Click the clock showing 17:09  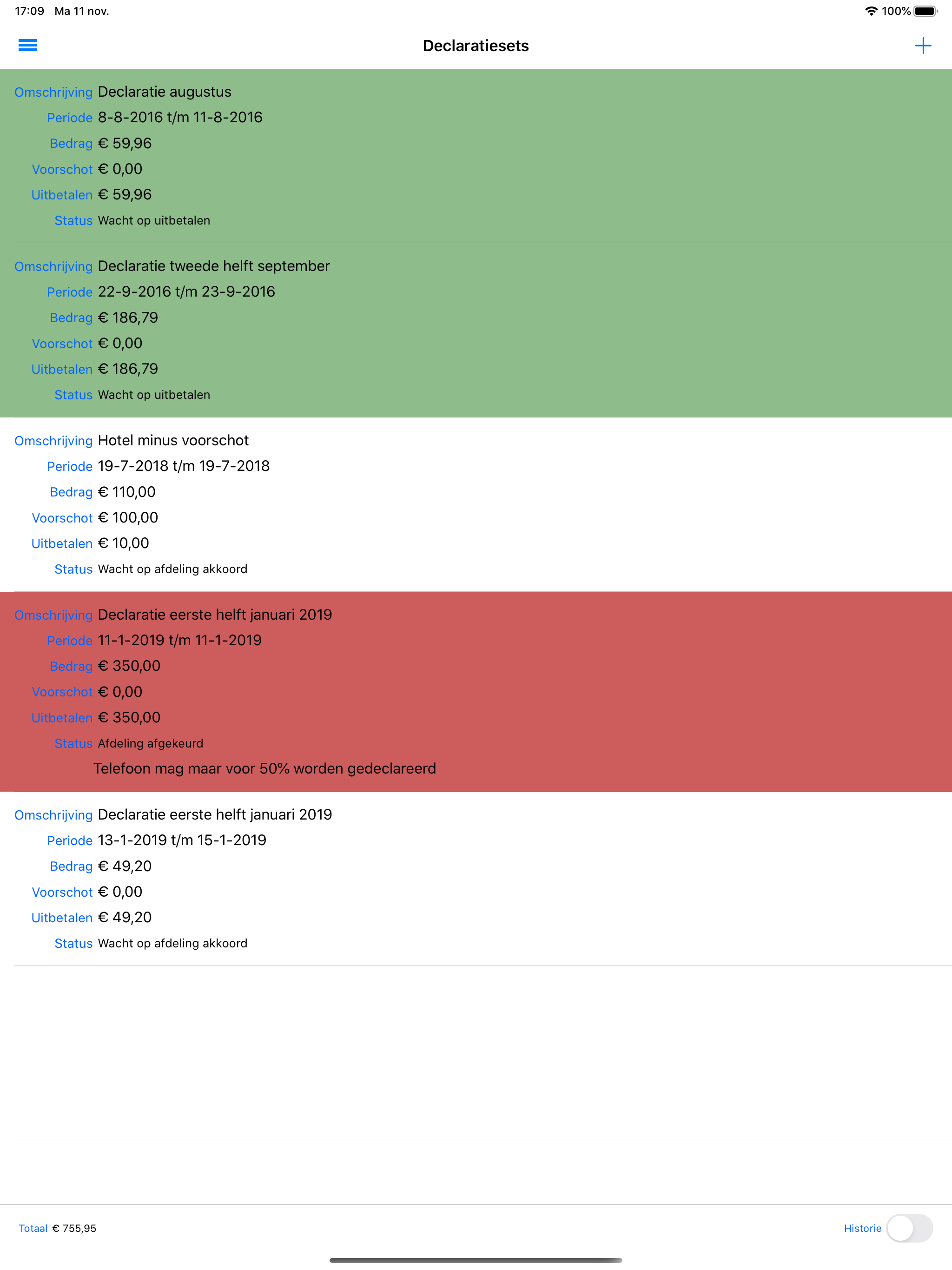tap(29, 10)
